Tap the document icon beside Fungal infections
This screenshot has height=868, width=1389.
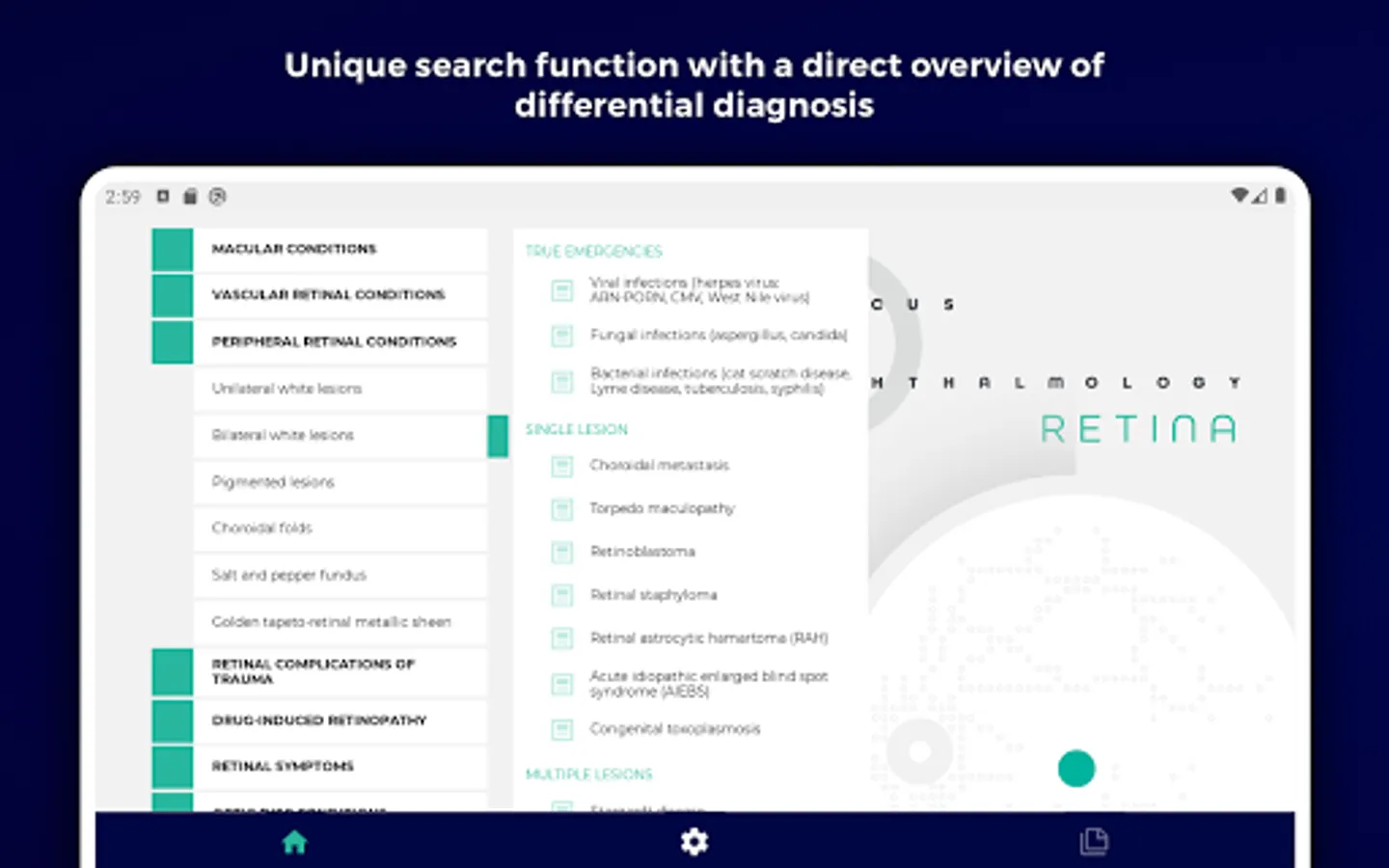click(x=561, y=336)
